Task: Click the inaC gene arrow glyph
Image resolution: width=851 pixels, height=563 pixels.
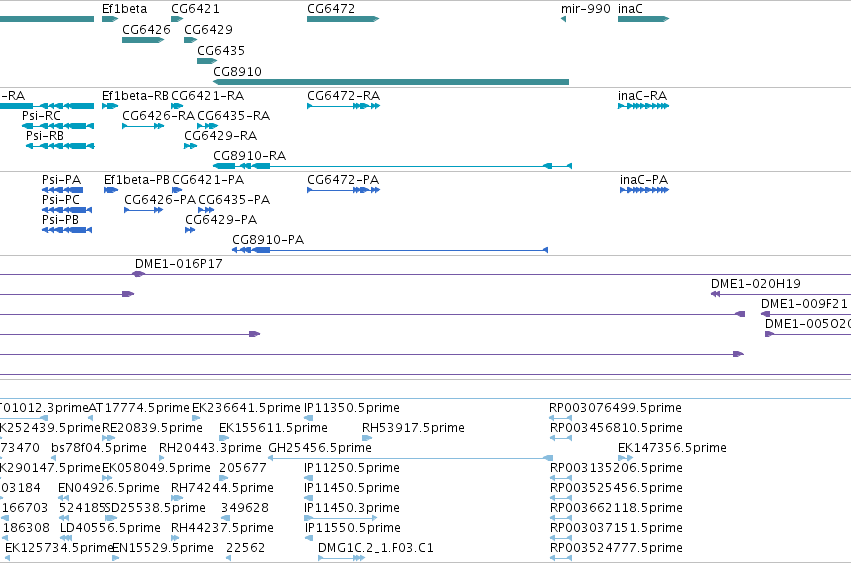Action: [644, 19]
